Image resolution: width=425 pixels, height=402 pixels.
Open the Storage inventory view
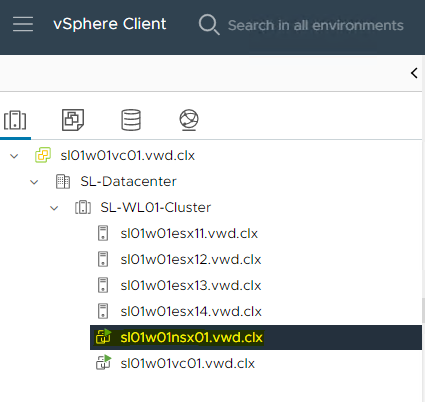[131, 120]
